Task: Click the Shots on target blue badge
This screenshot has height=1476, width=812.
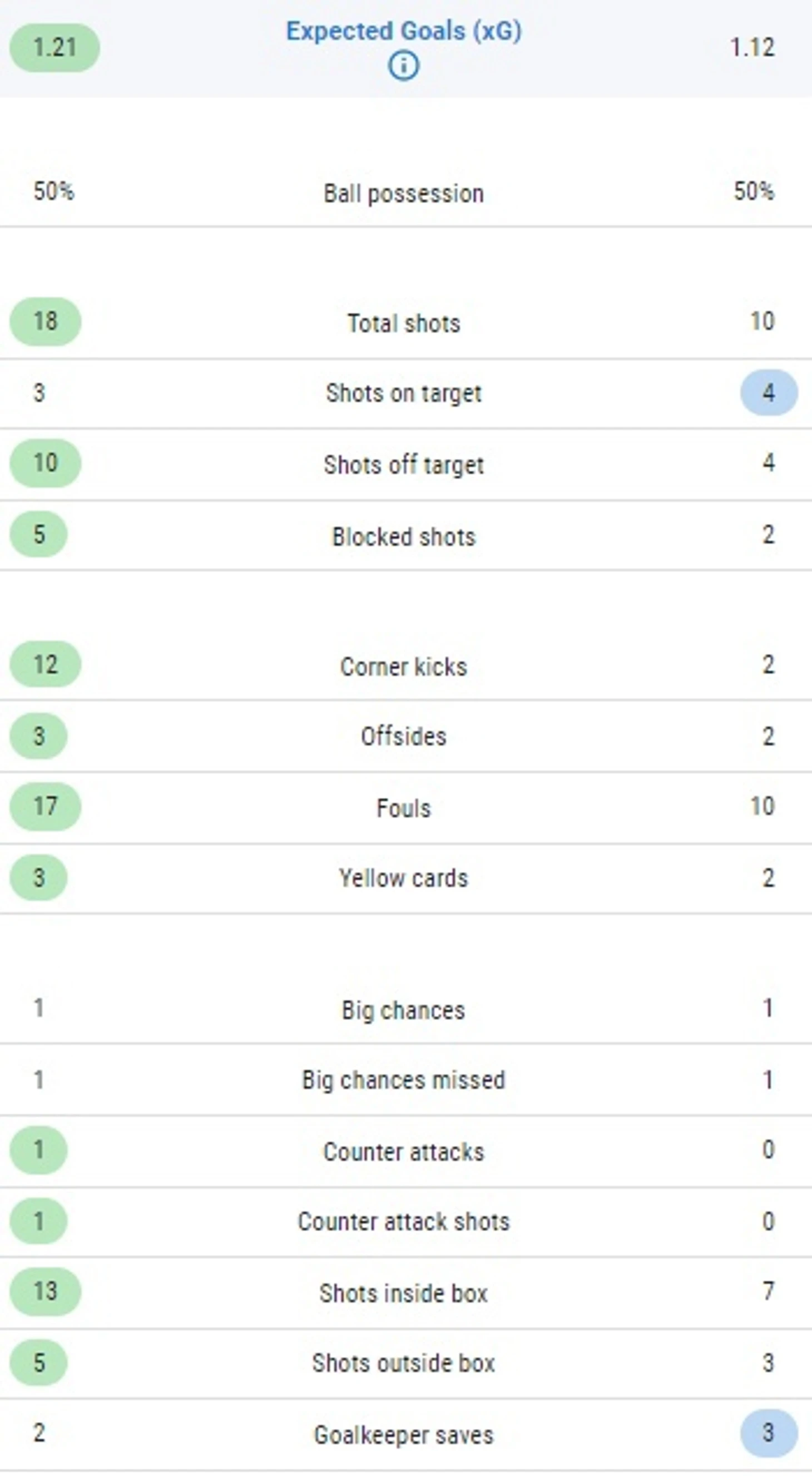Action: [x=769, y=393]
